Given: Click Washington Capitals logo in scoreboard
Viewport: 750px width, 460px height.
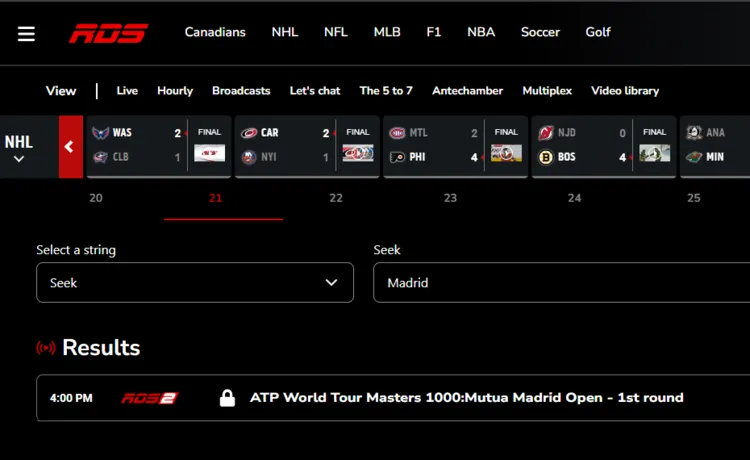Looking at the screenshot, I should (100, 132).
